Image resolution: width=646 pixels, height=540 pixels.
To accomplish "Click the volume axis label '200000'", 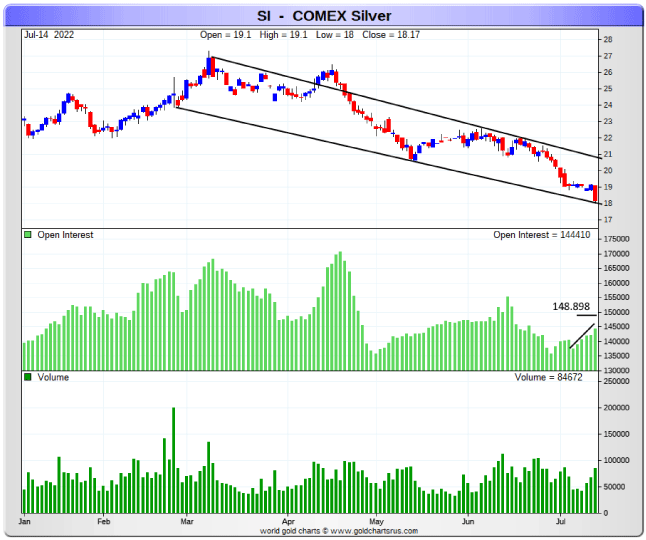I will [616, 408].
